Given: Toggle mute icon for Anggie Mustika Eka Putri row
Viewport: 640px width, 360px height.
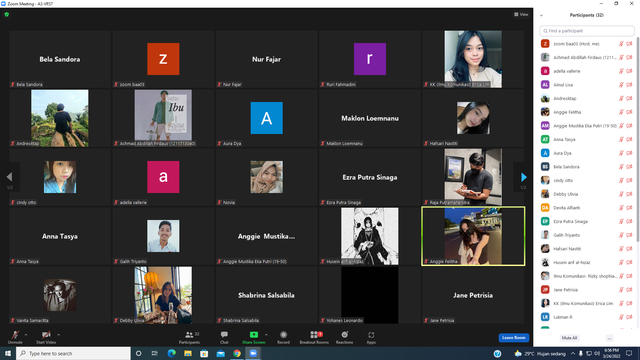Looking at the screenshot, I should pos(621,126).
